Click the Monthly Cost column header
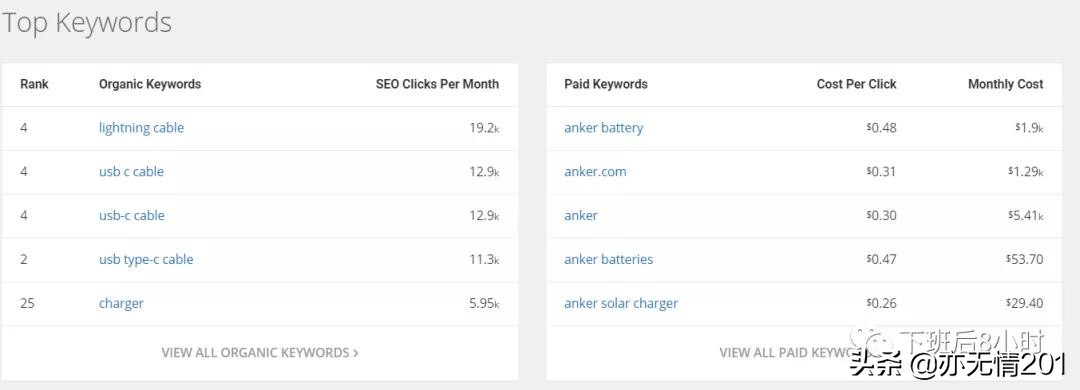This screenshot has height=390, width=1080. tap(1006, 84)
